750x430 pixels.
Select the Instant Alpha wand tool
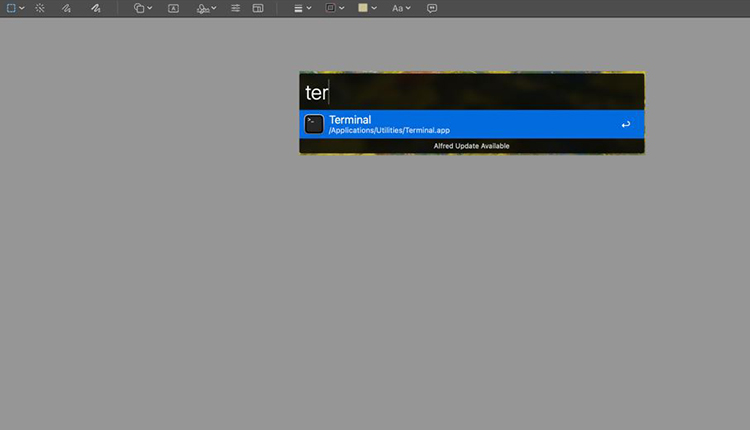pyautogui.click(x=40, y=8)
